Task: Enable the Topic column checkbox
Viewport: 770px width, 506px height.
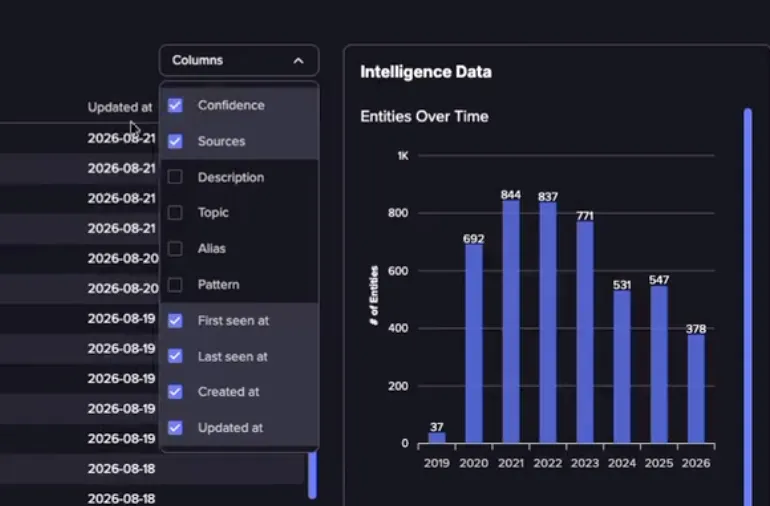Action: pyautogui.click(x=175, y=213)
